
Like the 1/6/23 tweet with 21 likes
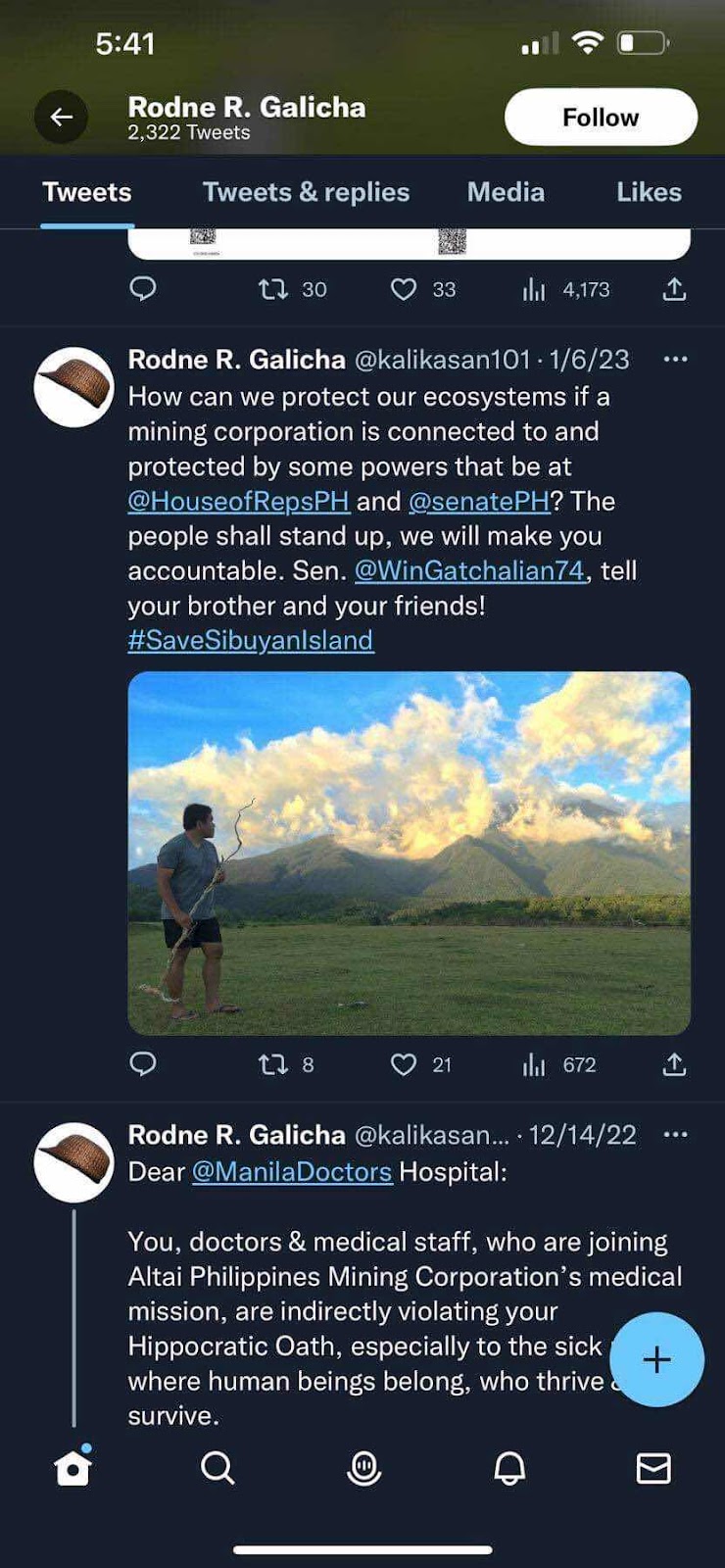[404, 1064]
